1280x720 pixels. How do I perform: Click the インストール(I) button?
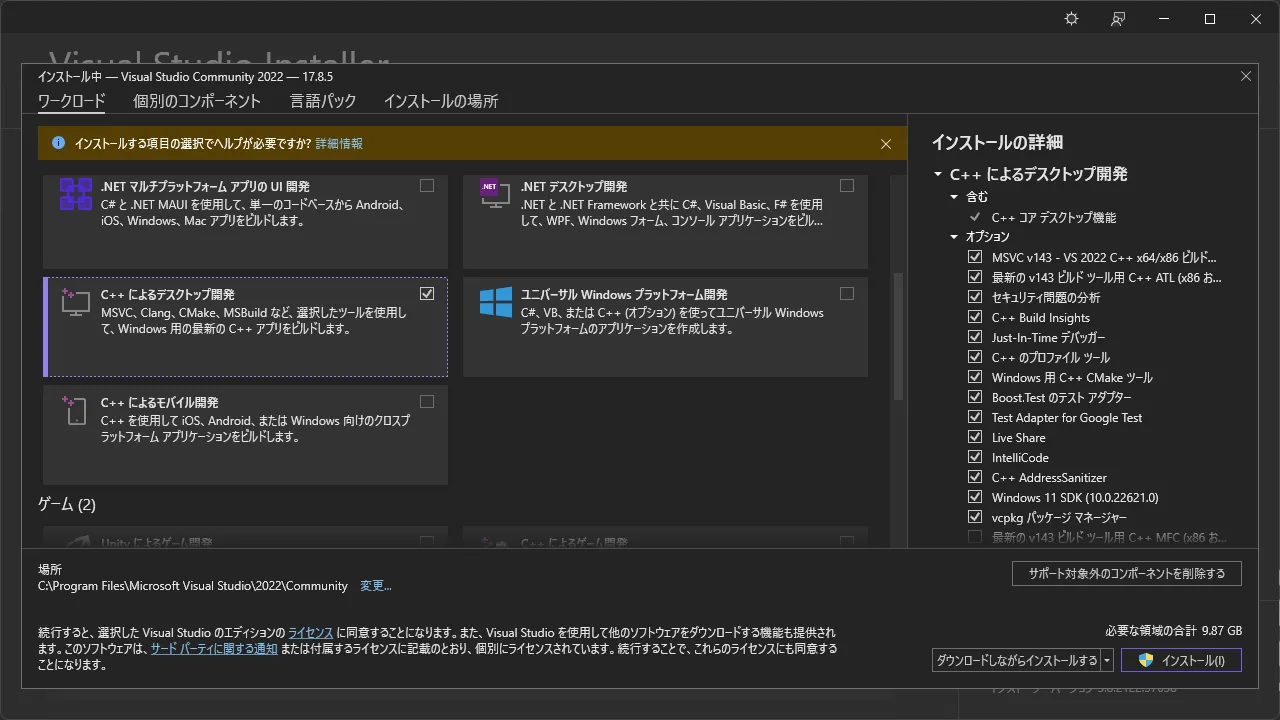coord(1181,660)
